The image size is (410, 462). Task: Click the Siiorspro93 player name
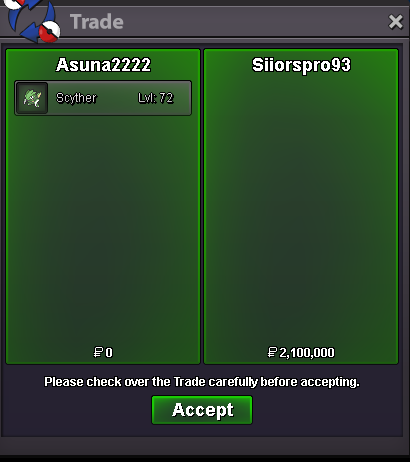(x=301, y=65)
